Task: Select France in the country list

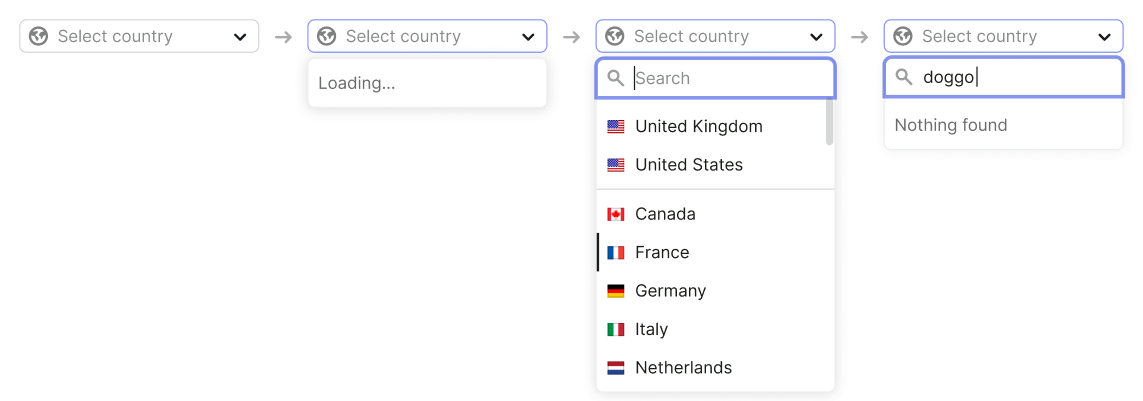Action: pyautogui.click(x=715, y=252)
